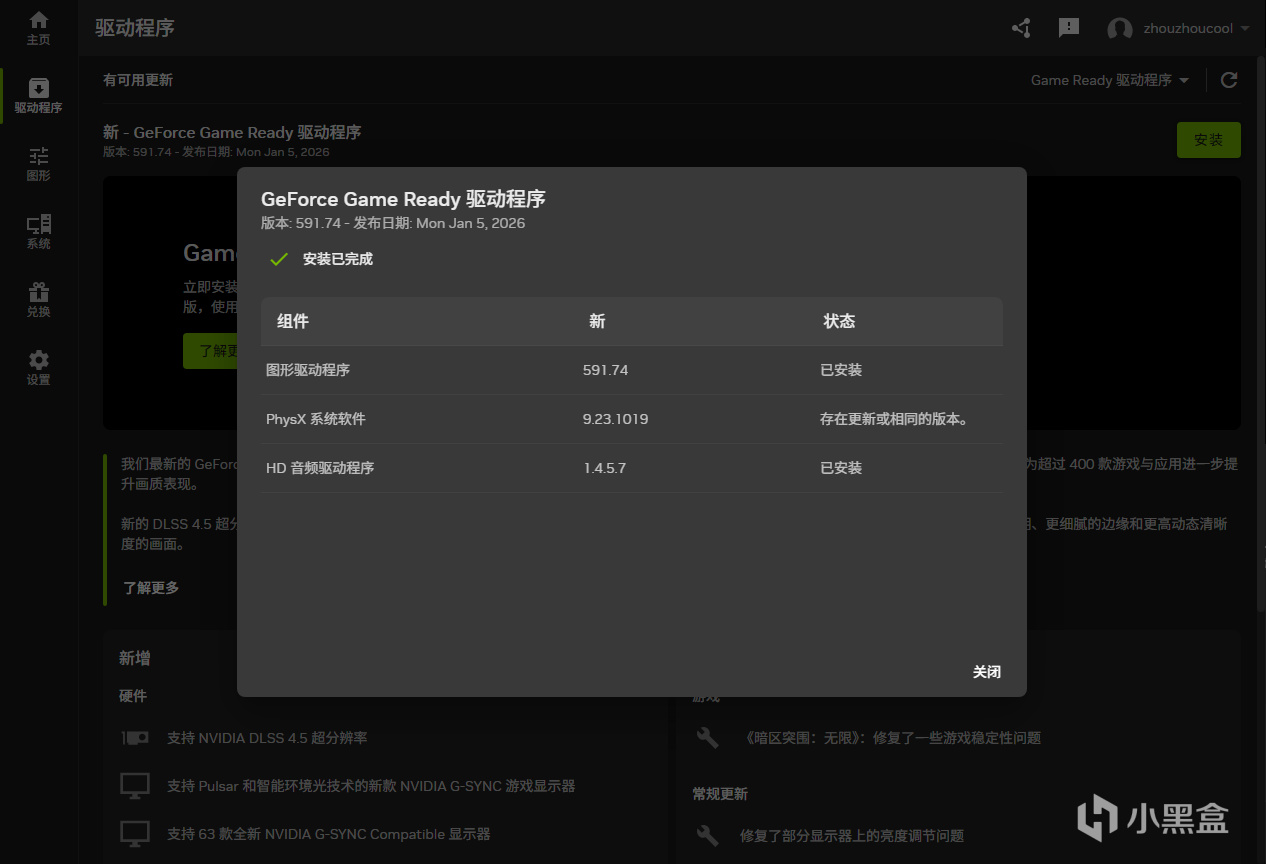Click 支持 NVIDIA DLSS 4.5 超分辨率 entry
This screenshot has width=1266, height=864.
tap(267, 738)
